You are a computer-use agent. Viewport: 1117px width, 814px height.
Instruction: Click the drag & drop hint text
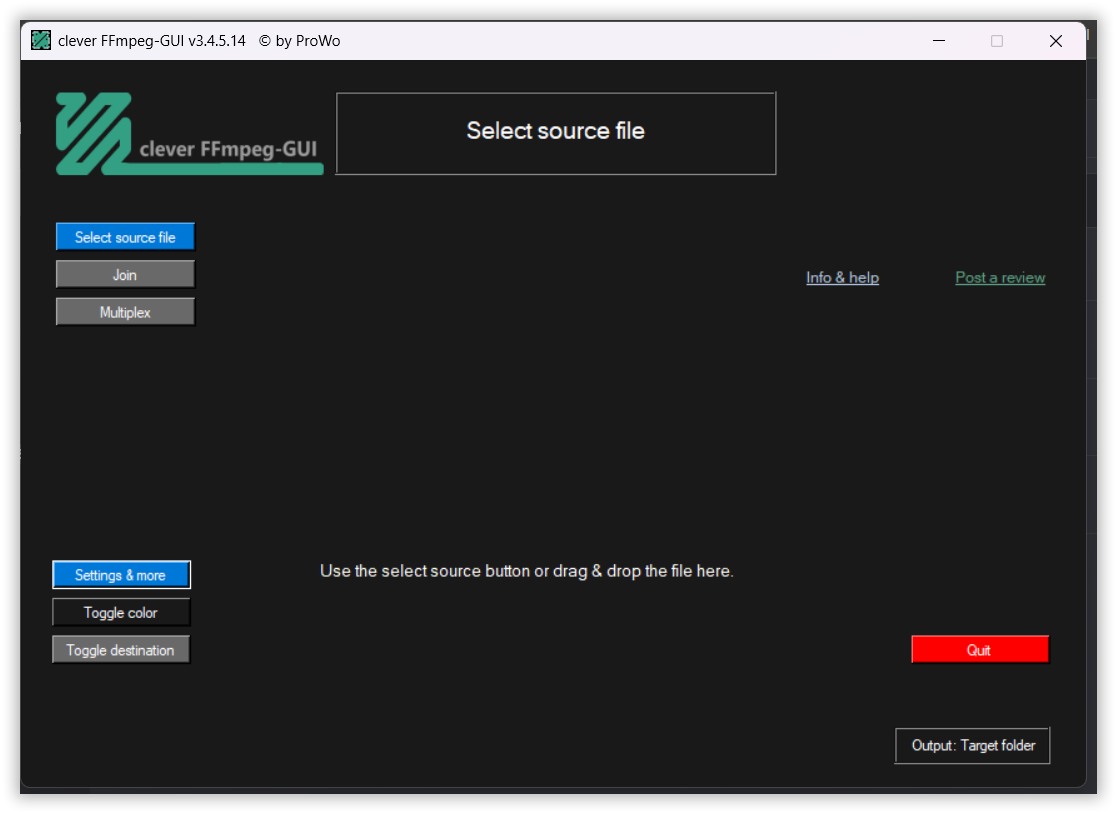pyautogui.click(x=526, y=571)
